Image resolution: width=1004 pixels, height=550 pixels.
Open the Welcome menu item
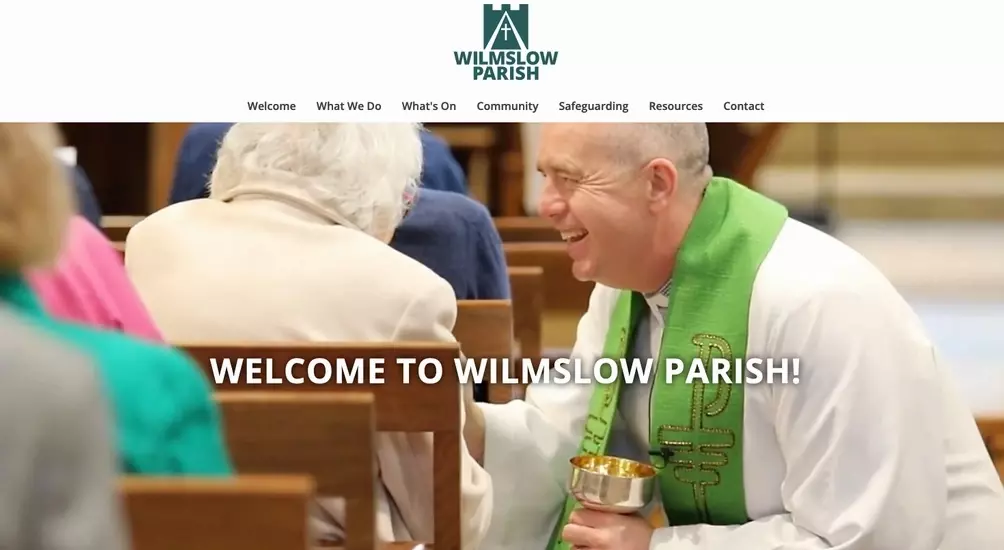(x=271, y=106)
